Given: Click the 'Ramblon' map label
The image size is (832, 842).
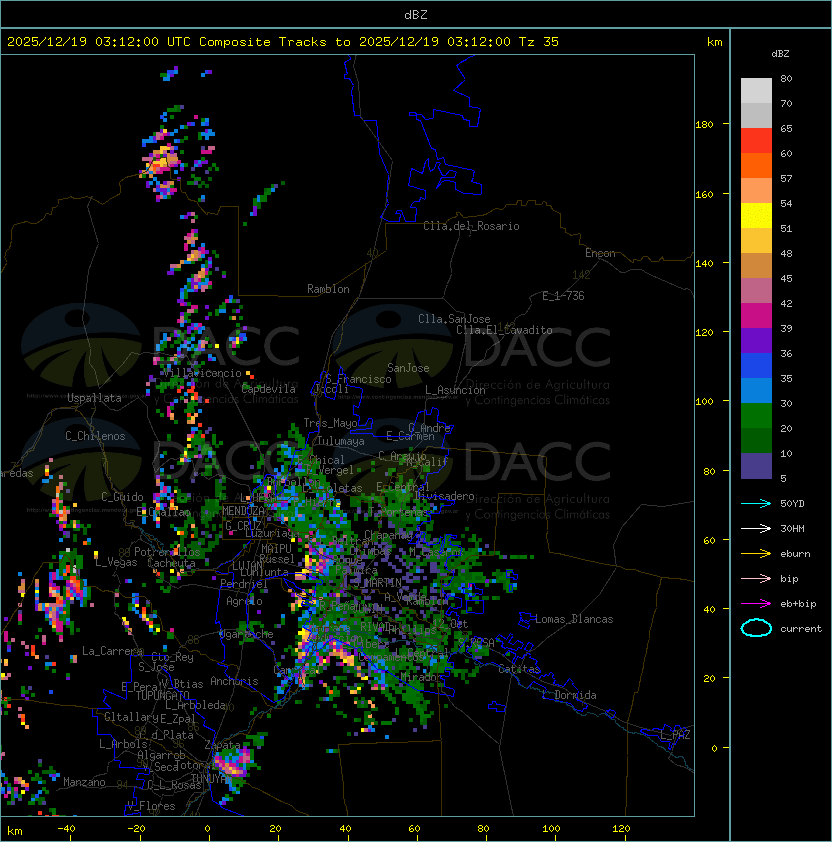Looking at the screenshot, I should (x=328, y=289).
